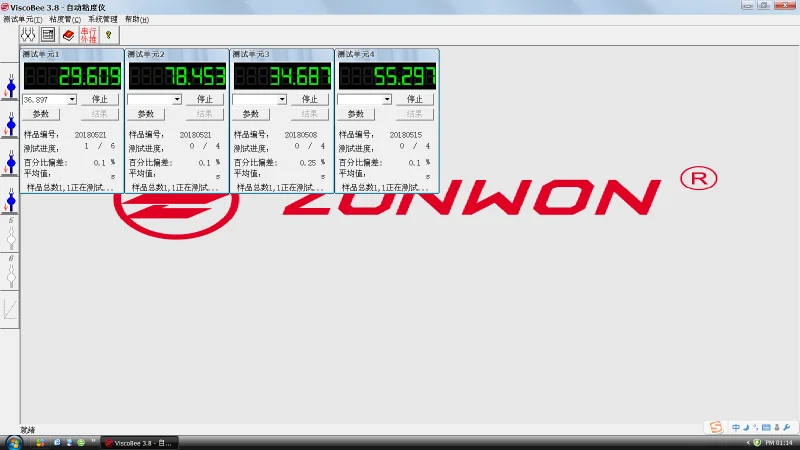
Task: Open the IME wrench settings icon
Action: coord(787,428)
